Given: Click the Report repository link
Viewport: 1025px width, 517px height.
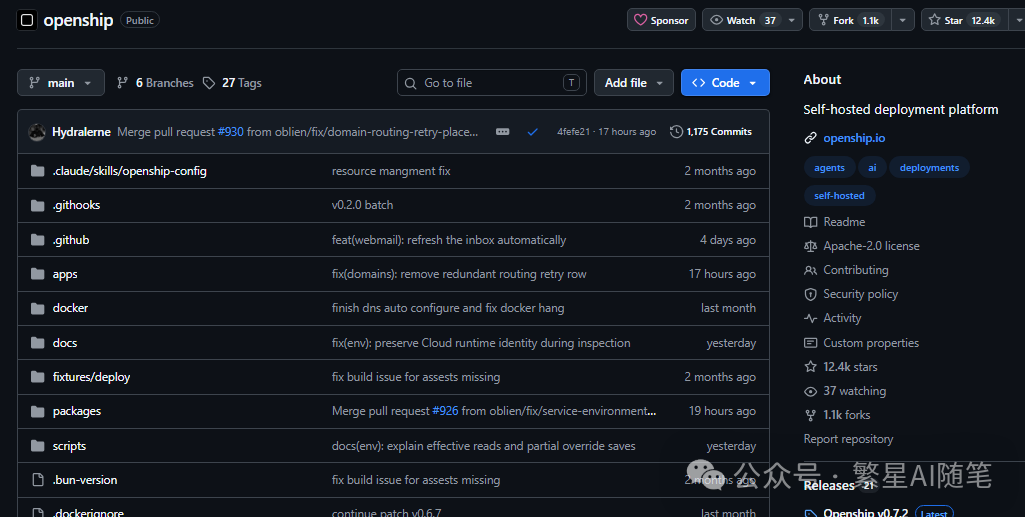Looking at the screenshot, I should 849,439.
